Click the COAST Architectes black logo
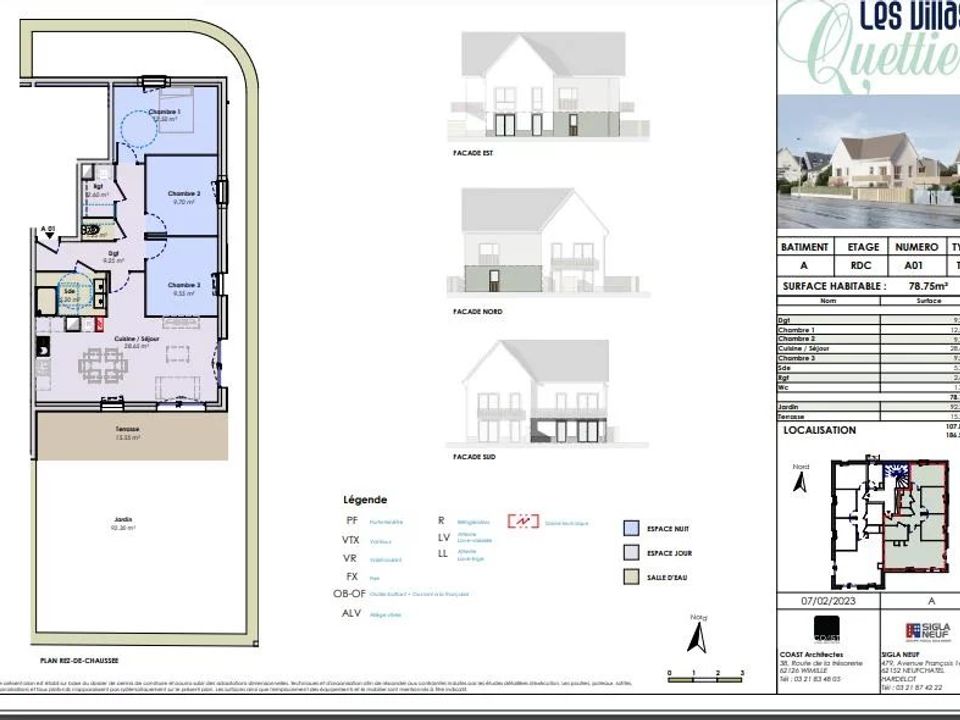 click(x=826, y=630)
